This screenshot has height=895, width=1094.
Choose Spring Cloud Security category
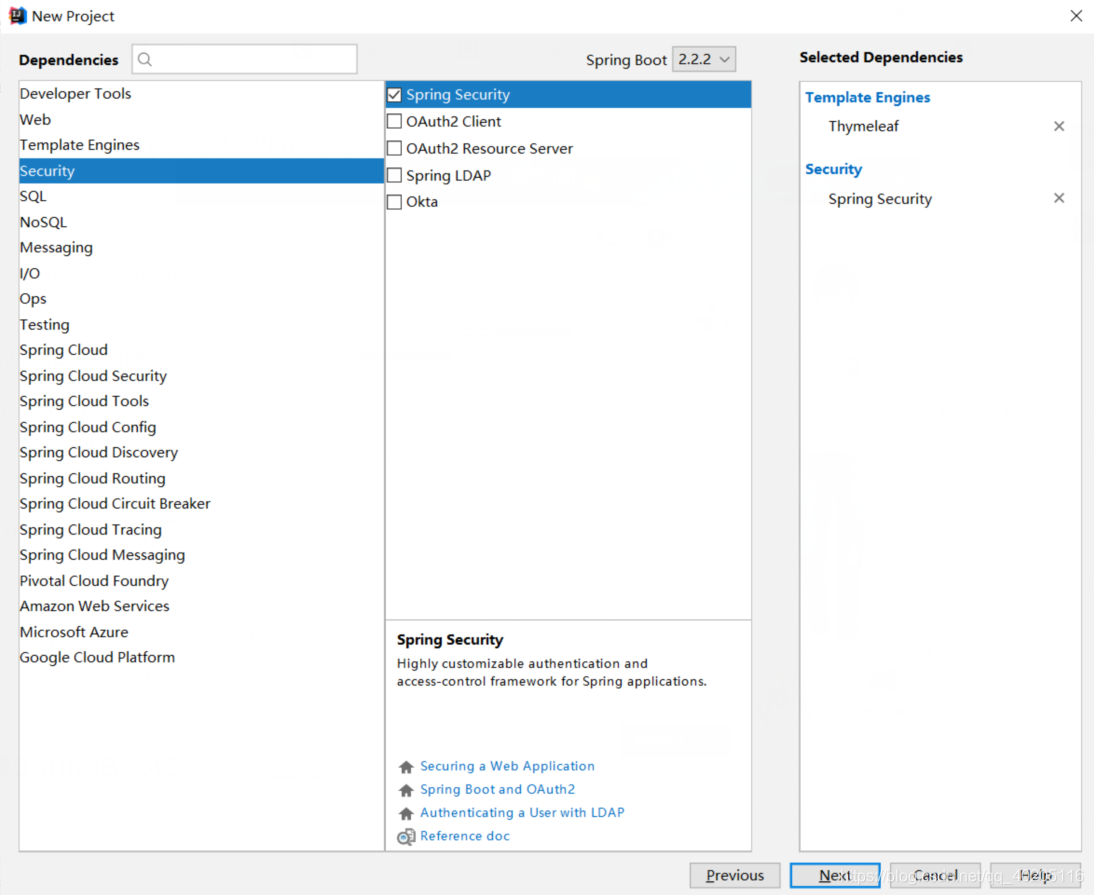pyautogui.click(x=201, y=376)
